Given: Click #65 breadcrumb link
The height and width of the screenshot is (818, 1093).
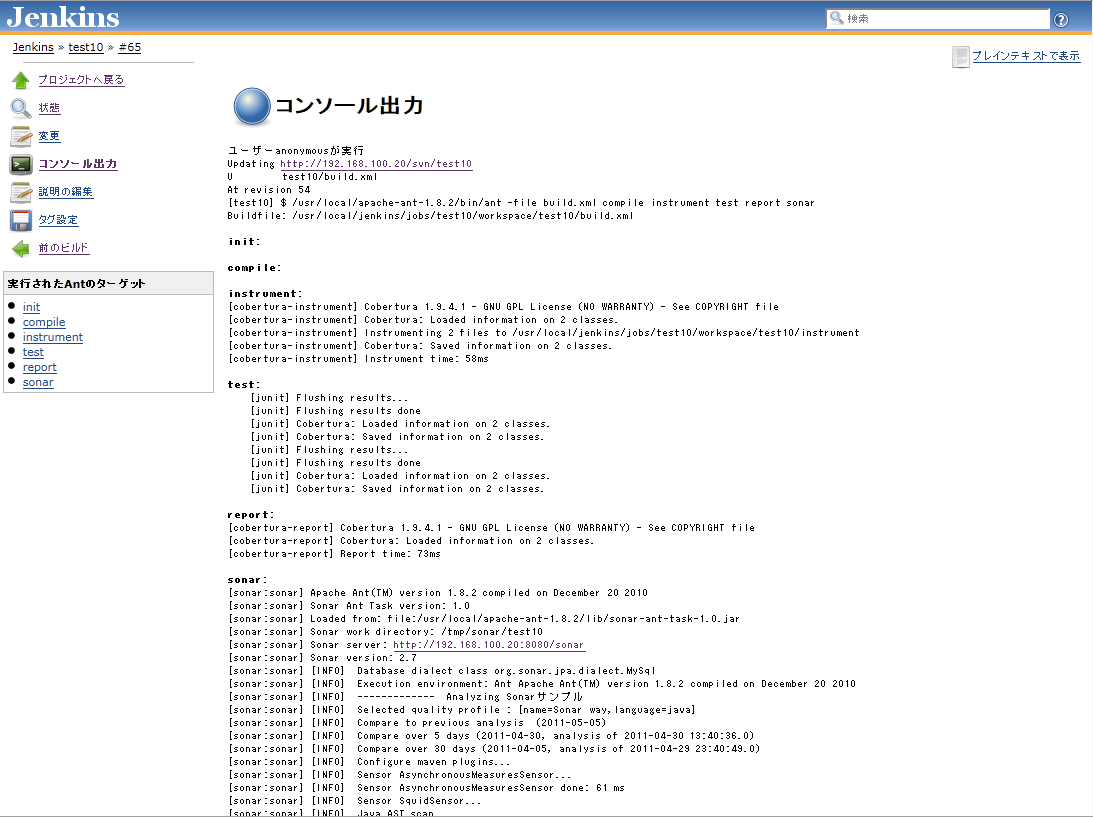Looking at the screenshot, I should pos(130,47).
